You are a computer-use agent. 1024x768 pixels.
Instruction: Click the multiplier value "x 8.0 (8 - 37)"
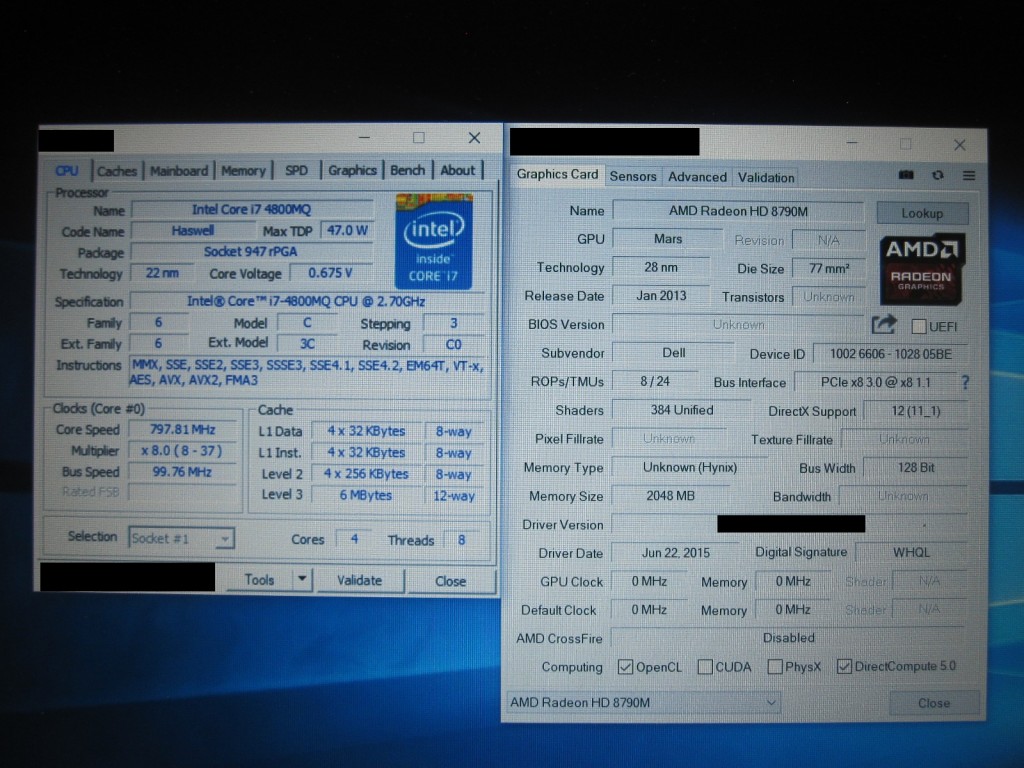point(182,451)
